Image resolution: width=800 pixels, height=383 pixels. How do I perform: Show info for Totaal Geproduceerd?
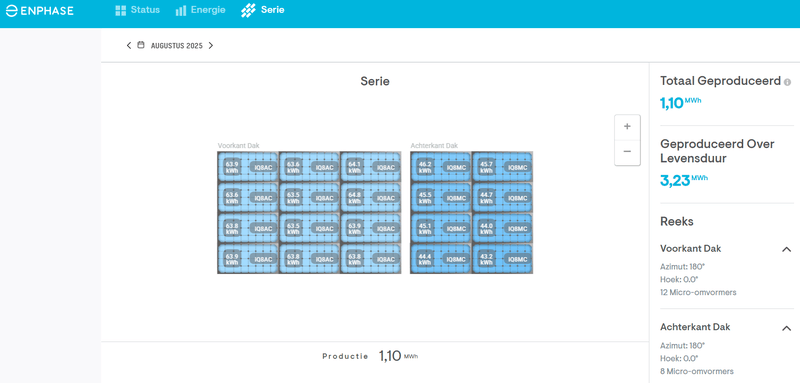click(787, 82)
